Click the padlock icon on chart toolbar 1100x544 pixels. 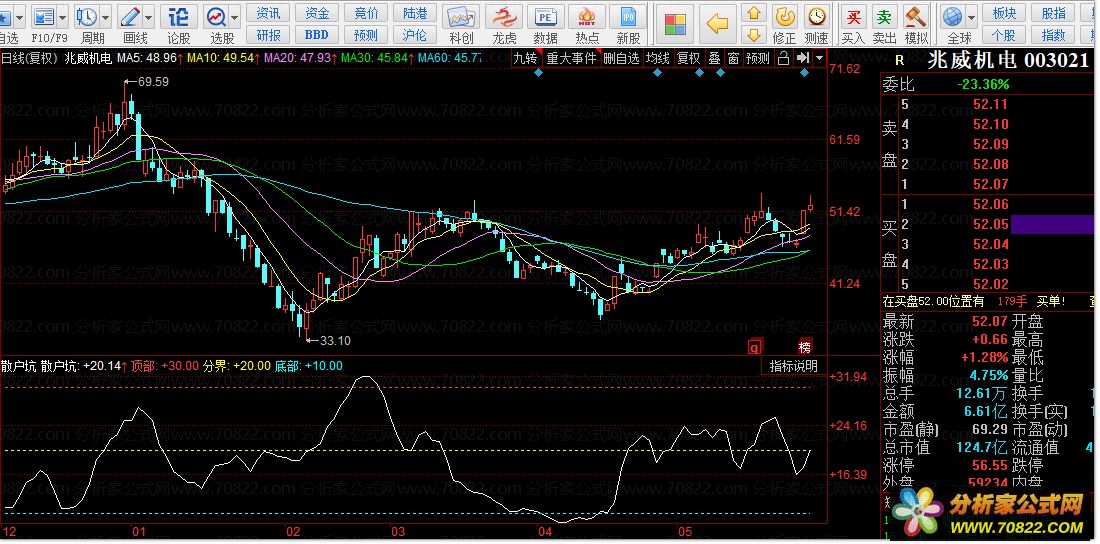coord(784,59)
